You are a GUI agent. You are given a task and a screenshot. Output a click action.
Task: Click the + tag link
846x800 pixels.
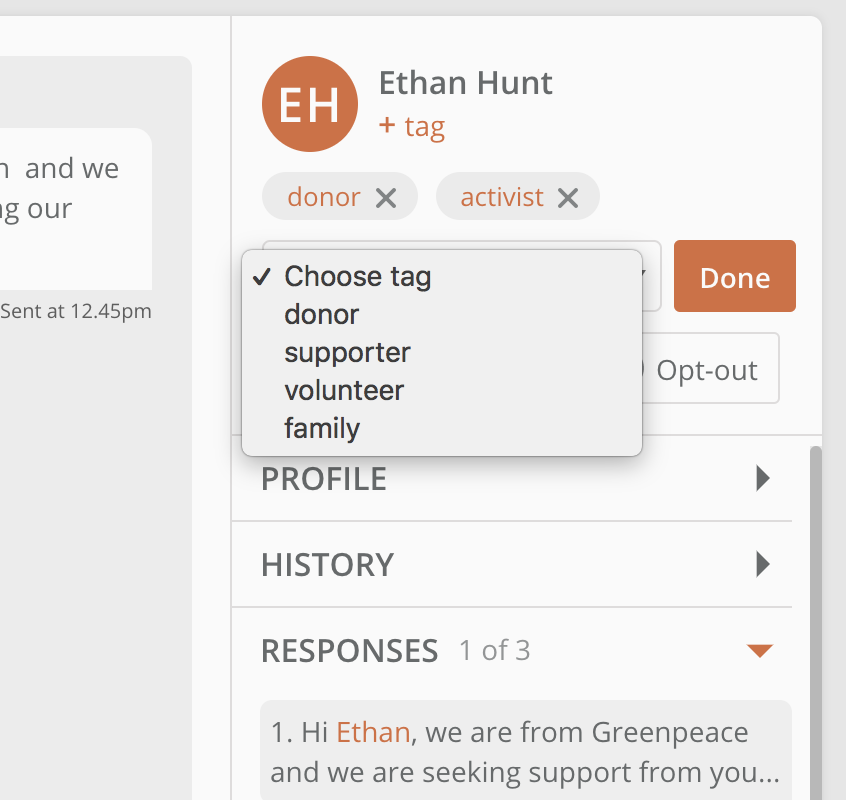(x=412, y=126)
